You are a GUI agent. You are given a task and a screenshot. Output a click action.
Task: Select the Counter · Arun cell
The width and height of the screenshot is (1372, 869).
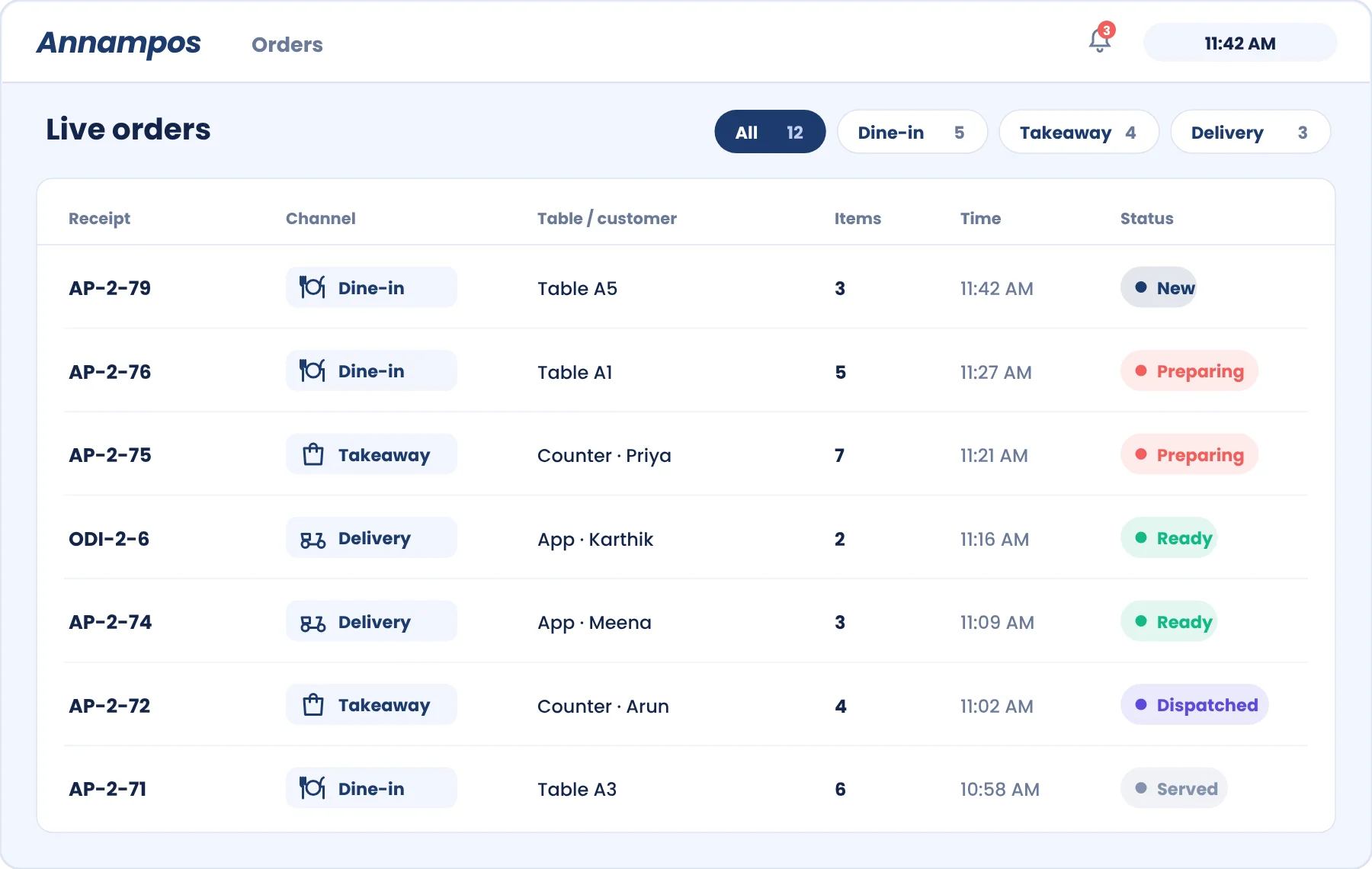603,706
